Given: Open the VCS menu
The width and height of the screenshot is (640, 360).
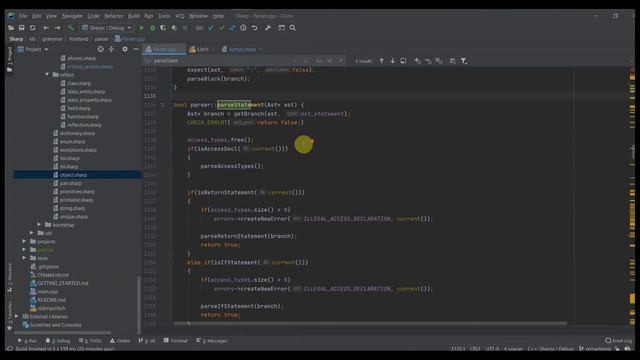Looking at the screenshot, I should pyautogui.click(x=180, y=16).
